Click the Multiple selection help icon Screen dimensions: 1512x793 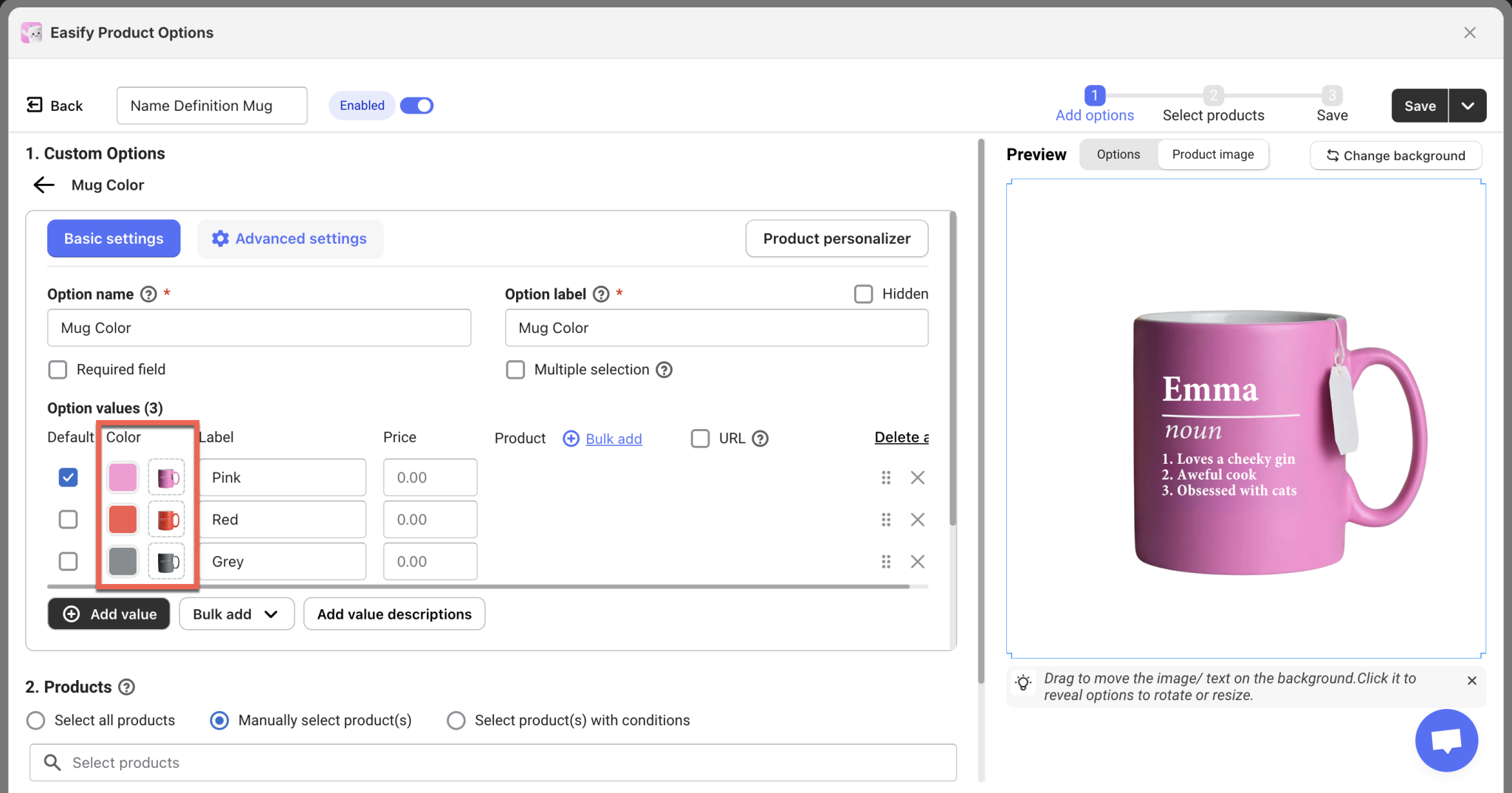click(x=664, y=370)
